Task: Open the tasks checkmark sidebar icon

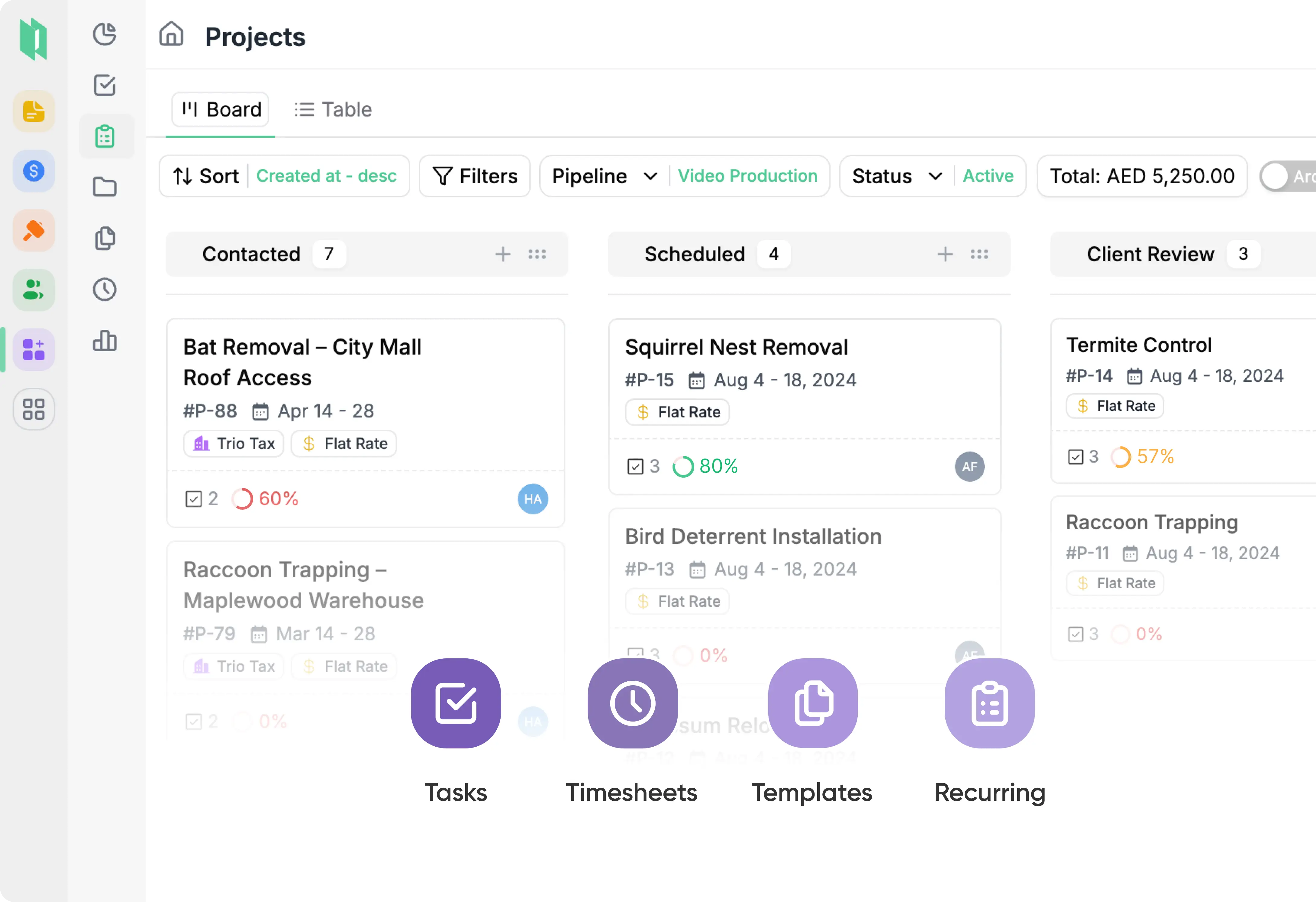Action: pyautogui.click(x=105, y=85)
